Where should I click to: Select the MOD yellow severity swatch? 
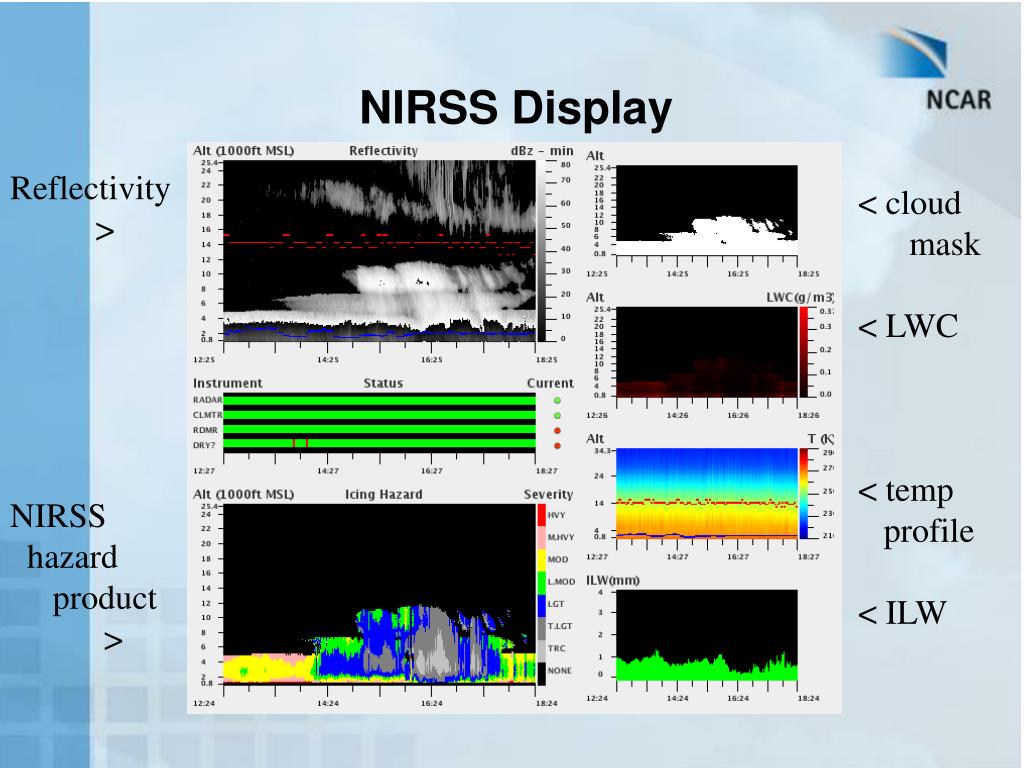[x=541, y=560]
